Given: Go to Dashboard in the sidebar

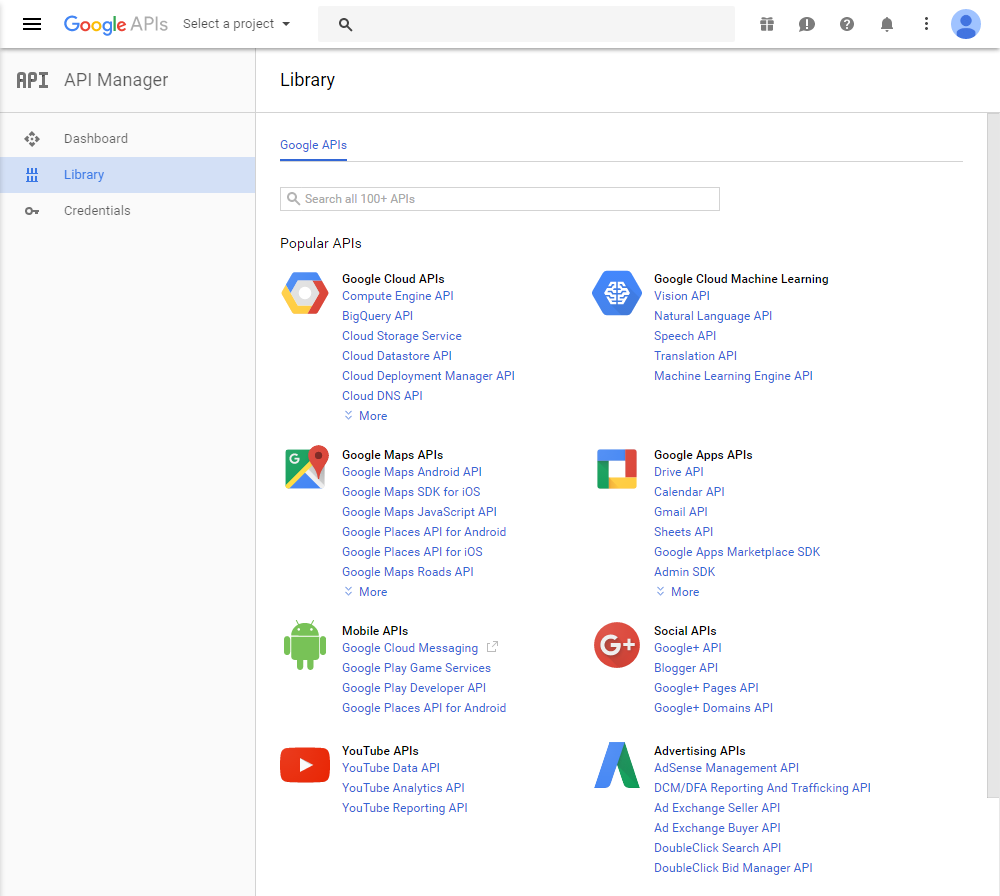Looking at the screenshot, I should [96, 139].
